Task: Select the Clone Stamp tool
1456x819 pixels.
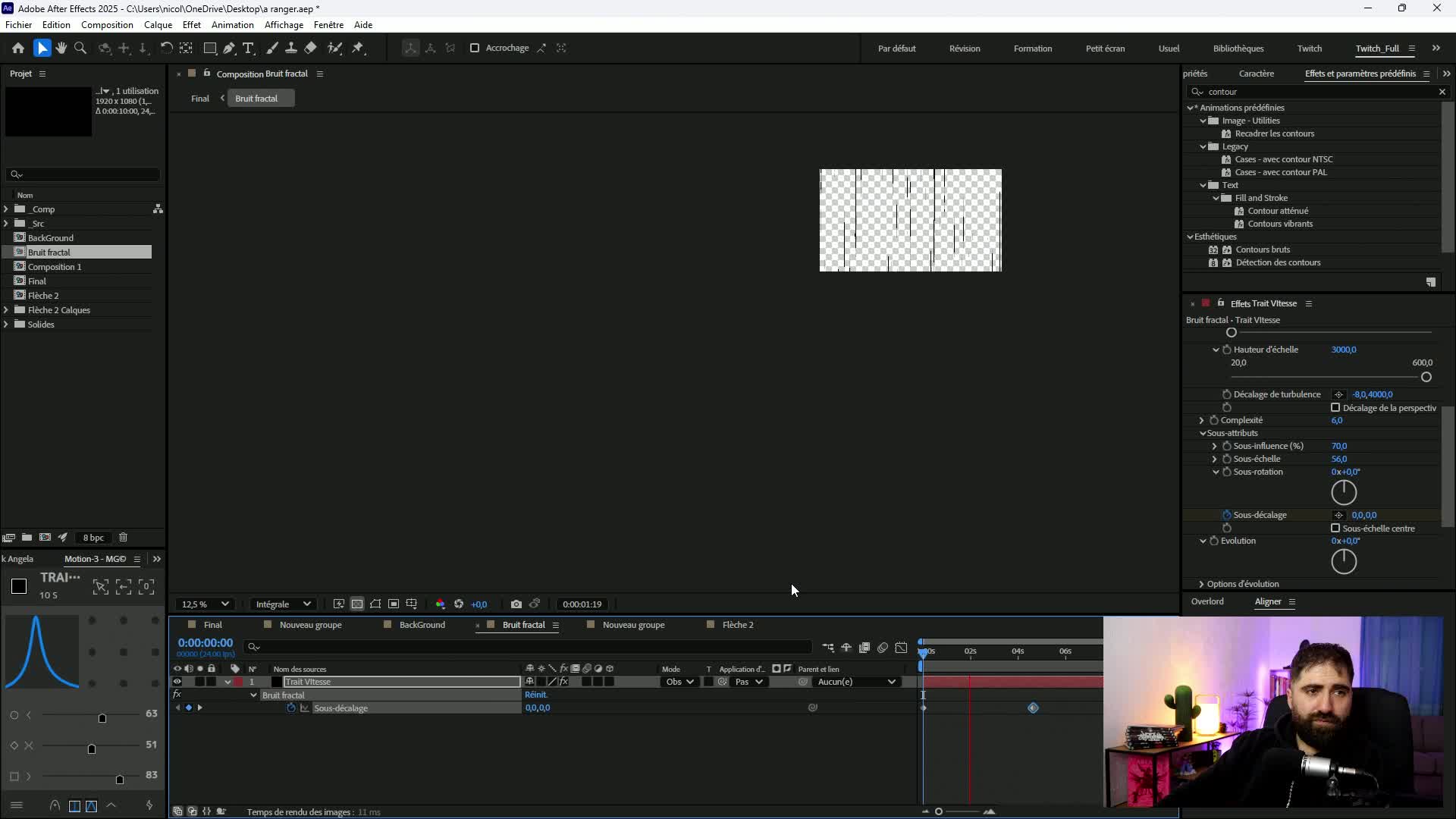Action: pos(290,48)
